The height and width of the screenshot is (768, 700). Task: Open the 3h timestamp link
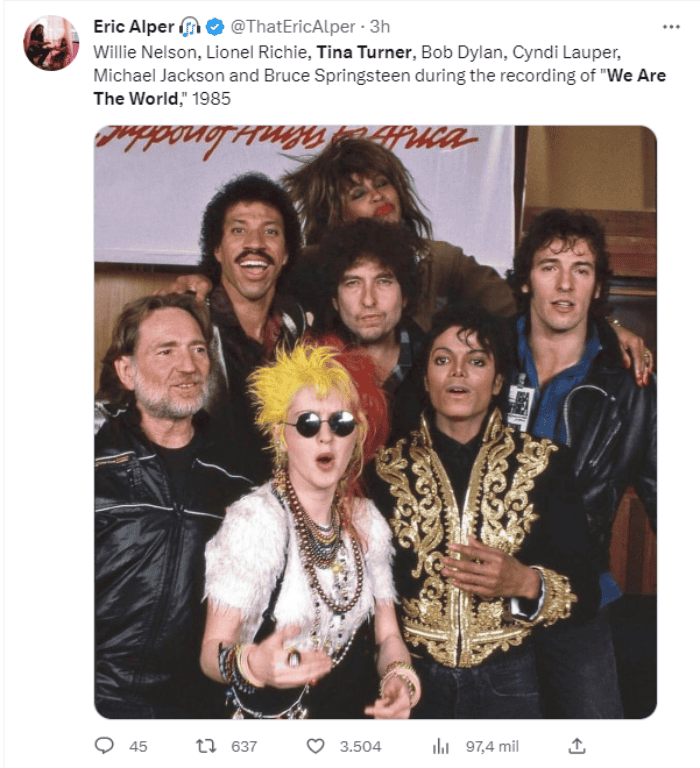380,26
